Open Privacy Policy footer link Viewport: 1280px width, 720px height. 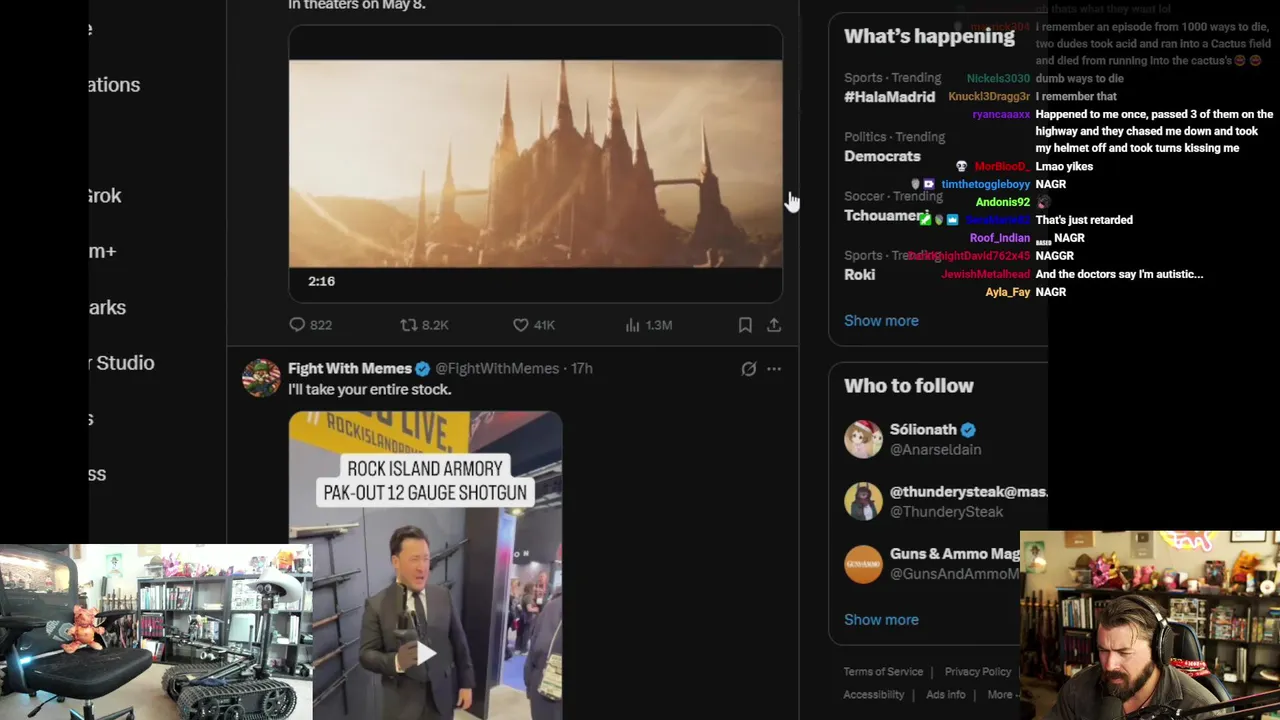978,672
